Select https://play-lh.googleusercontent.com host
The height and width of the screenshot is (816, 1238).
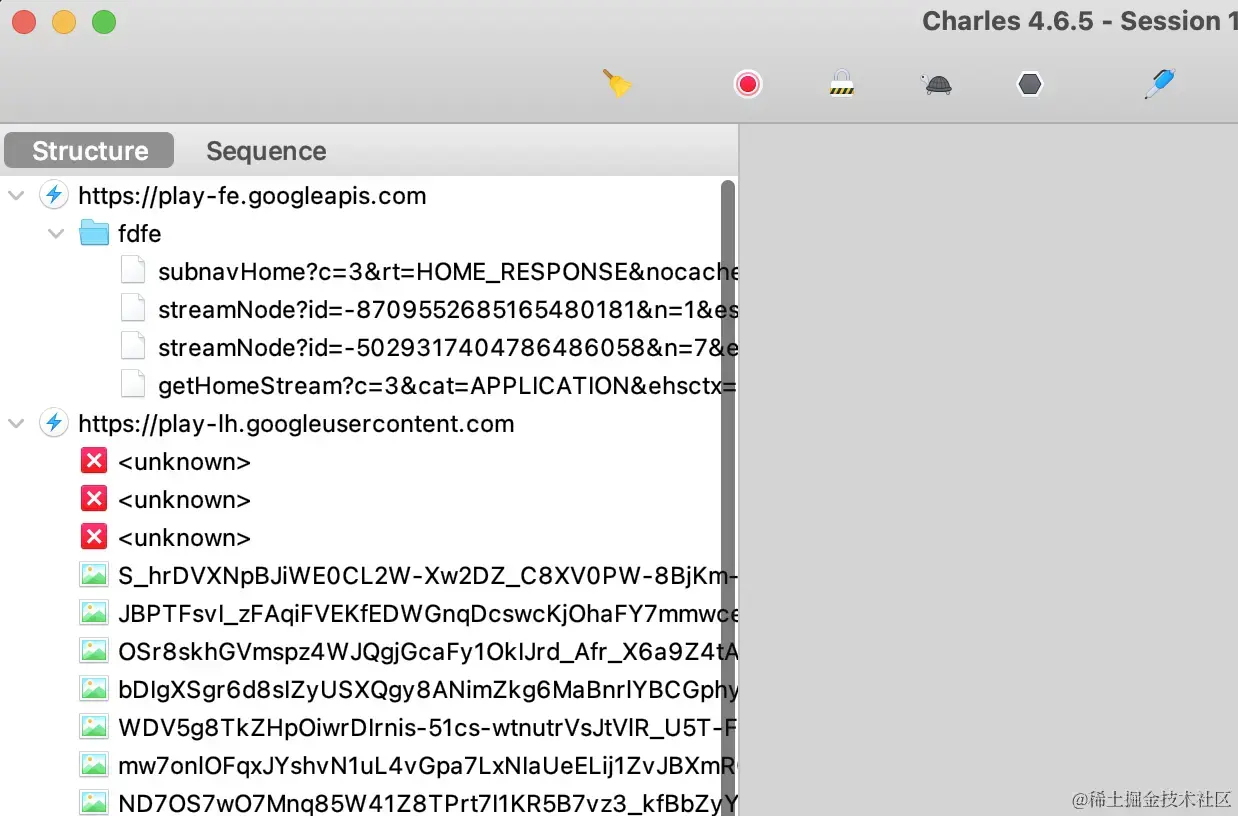tap(296, 424)
